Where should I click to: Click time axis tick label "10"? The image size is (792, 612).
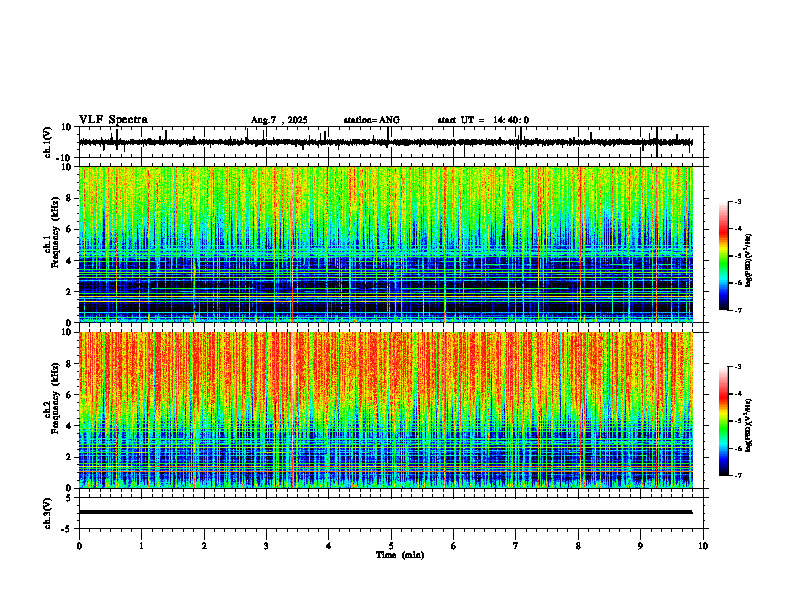coord(703,546)
